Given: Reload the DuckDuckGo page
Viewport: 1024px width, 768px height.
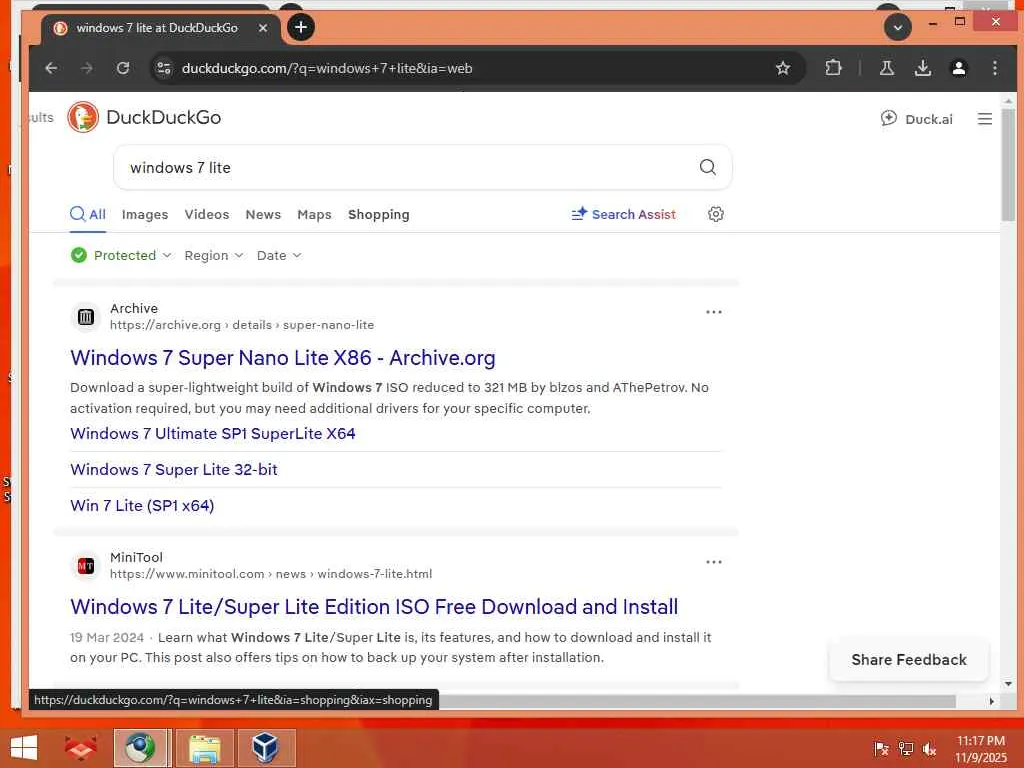Looking at the screenshot, I should coord(123,68).
